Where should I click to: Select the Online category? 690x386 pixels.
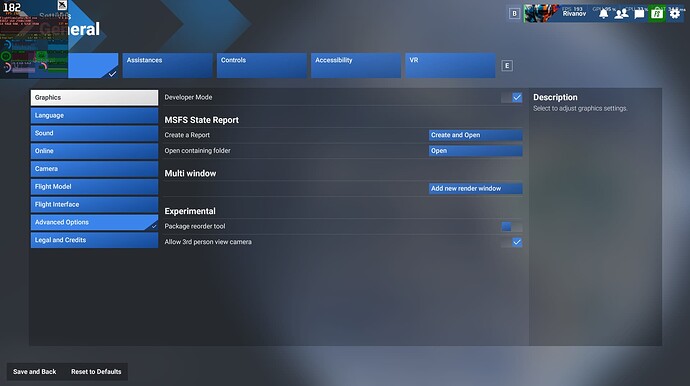(x=94, y=151)
